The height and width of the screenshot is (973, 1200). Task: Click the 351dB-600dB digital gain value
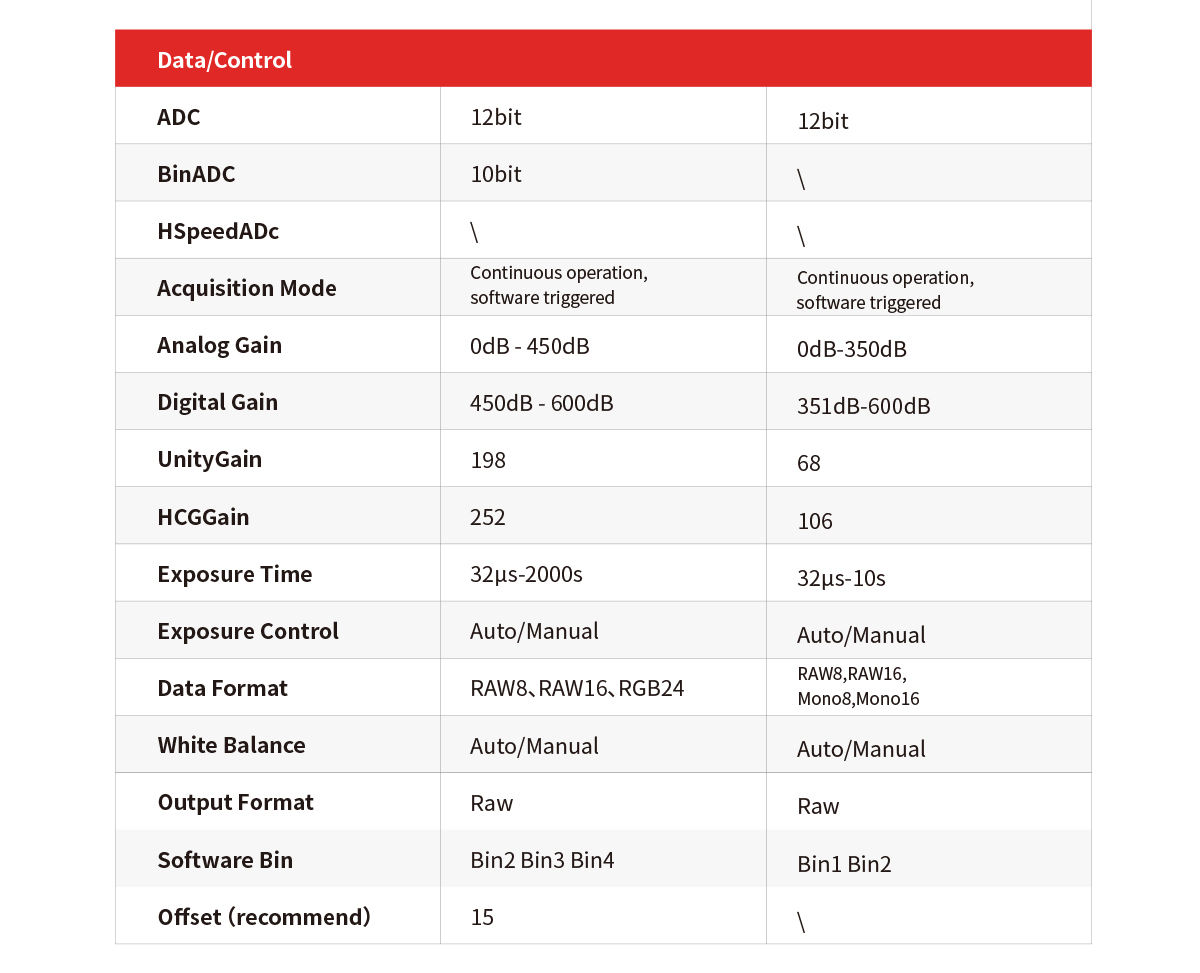863,406
